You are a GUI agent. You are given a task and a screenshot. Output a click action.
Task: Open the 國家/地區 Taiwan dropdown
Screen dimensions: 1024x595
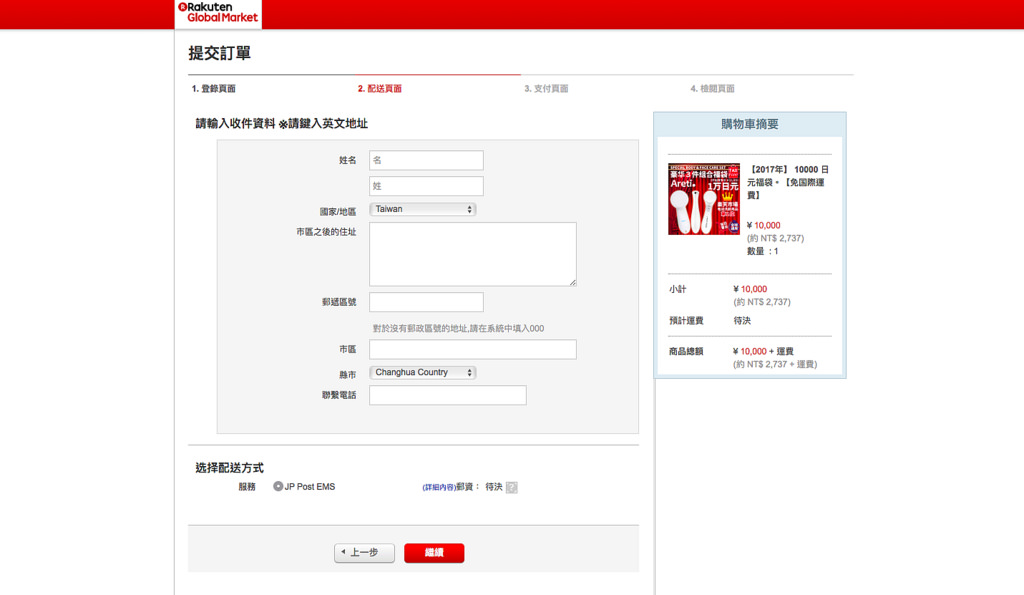point(422,209)
